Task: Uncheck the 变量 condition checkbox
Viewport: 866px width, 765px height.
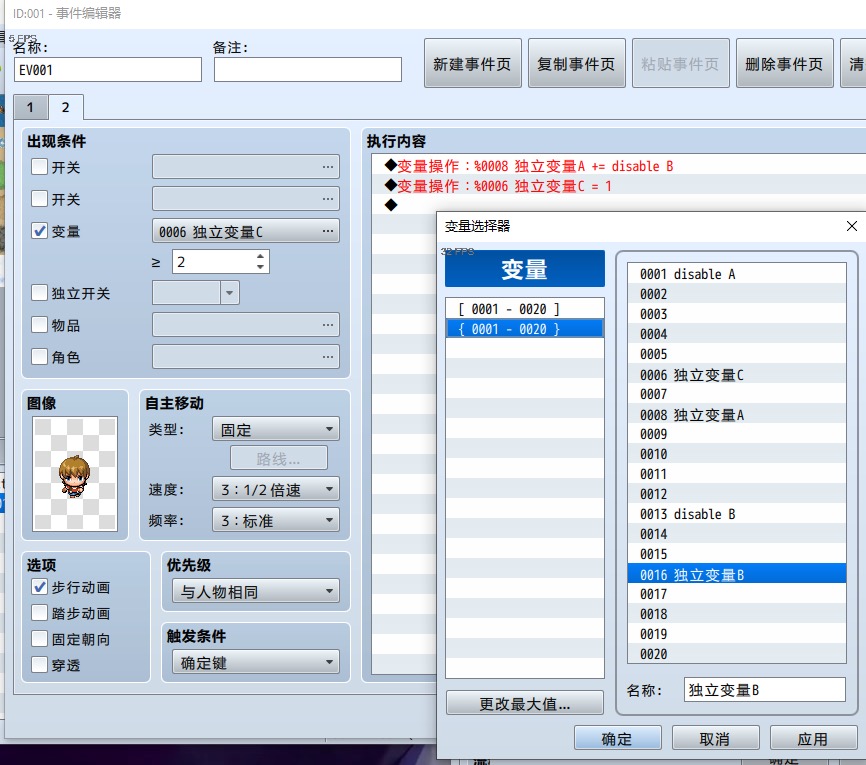Action: point(39,230)
